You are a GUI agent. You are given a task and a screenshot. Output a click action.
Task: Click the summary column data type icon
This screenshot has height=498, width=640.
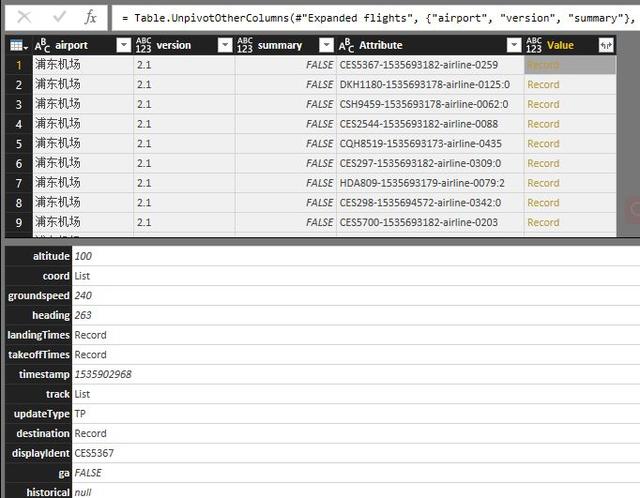[245, 45]
